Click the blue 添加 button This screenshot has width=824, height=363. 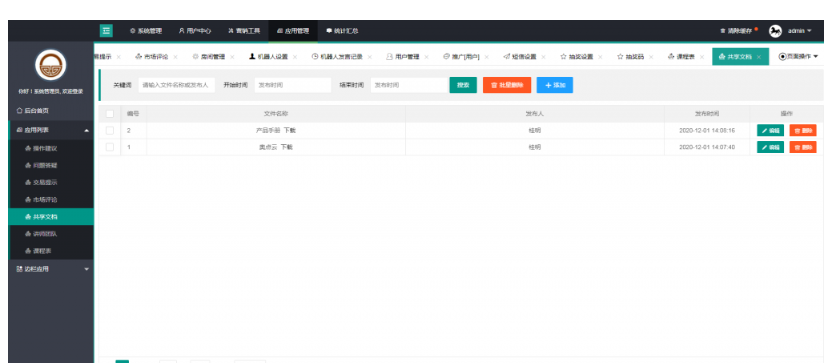tap(555, 85)
